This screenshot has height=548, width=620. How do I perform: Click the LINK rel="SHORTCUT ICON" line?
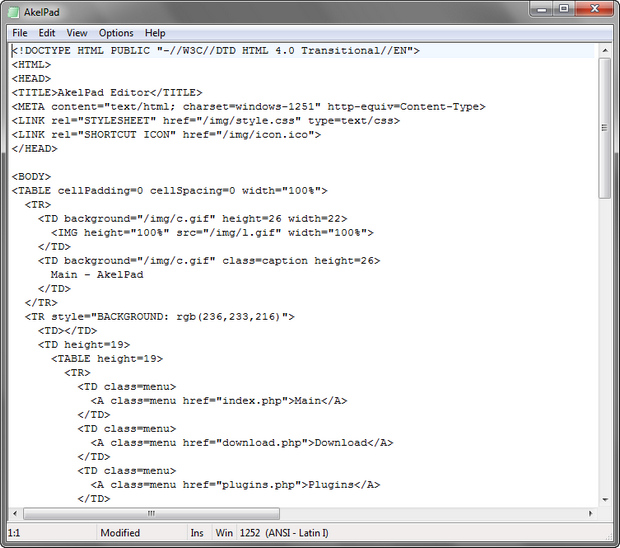166,135
